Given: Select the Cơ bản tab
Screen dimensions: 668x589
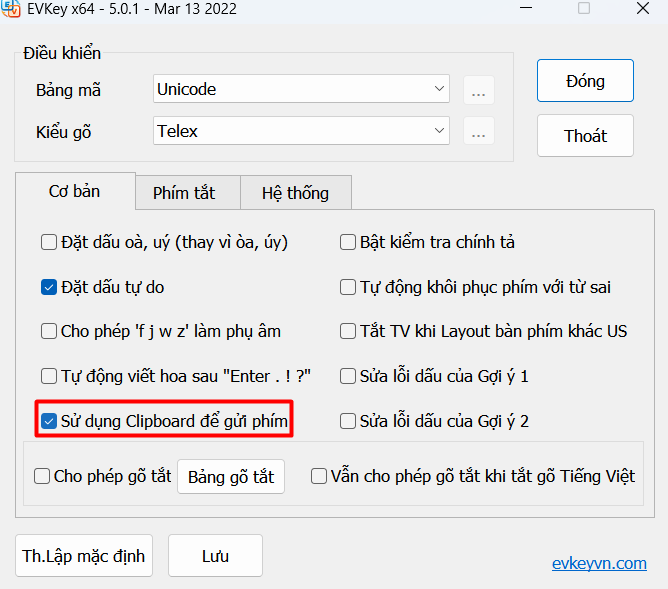Looking at the screenshot, I should pos(74,191).
